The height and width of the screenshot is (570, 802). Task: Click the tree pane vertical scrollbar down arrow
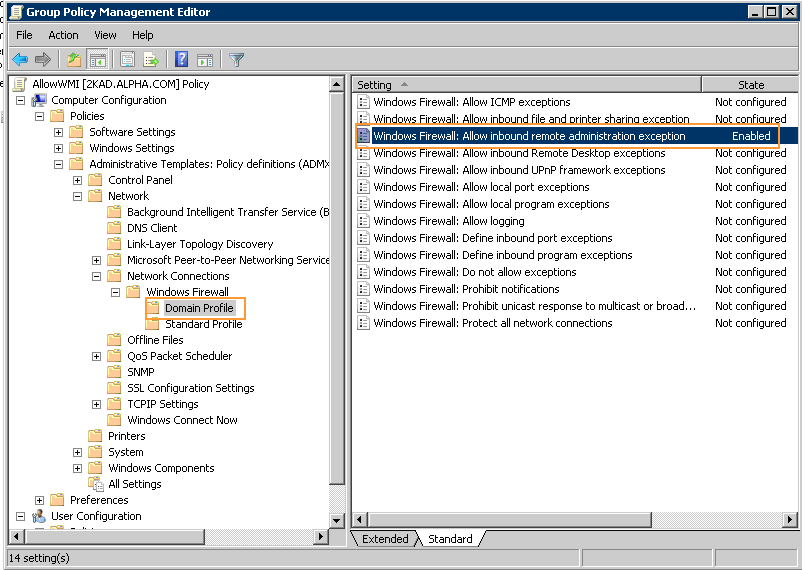(x=337, y=521)
